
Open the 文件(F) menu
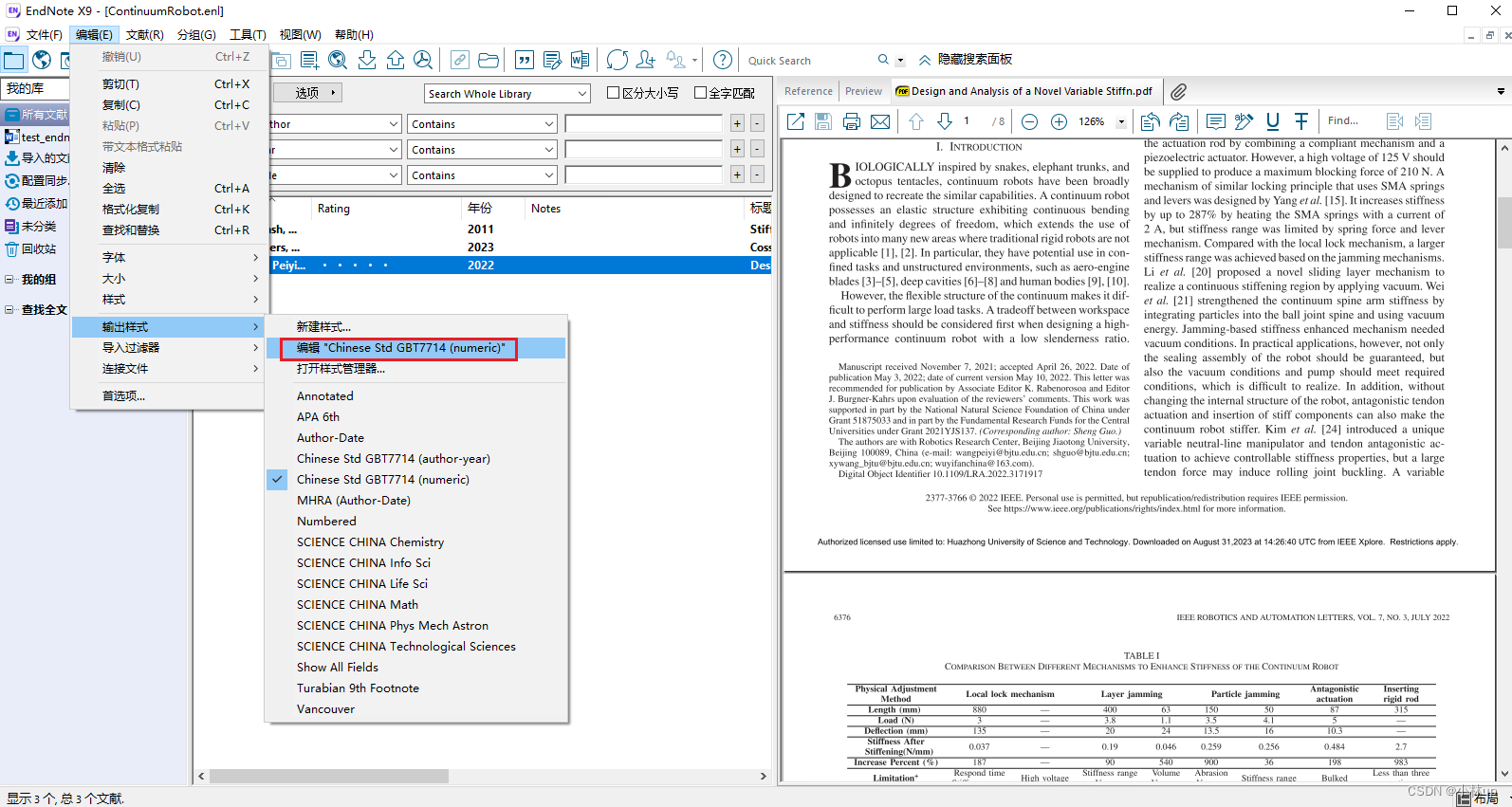[44, 35]
